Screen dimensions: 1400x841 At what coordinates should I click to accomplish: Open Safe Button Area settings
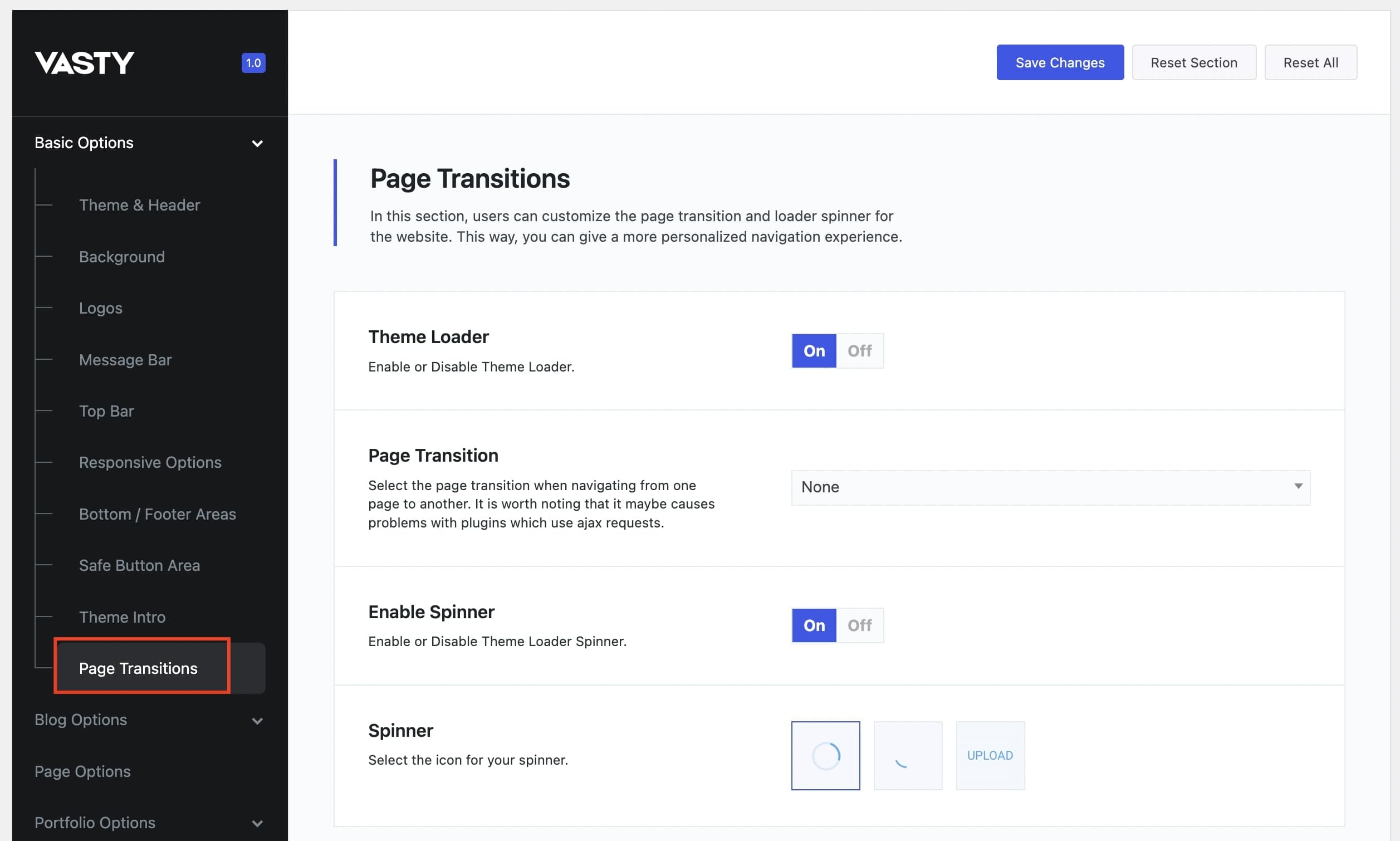[x=139, y=565]
